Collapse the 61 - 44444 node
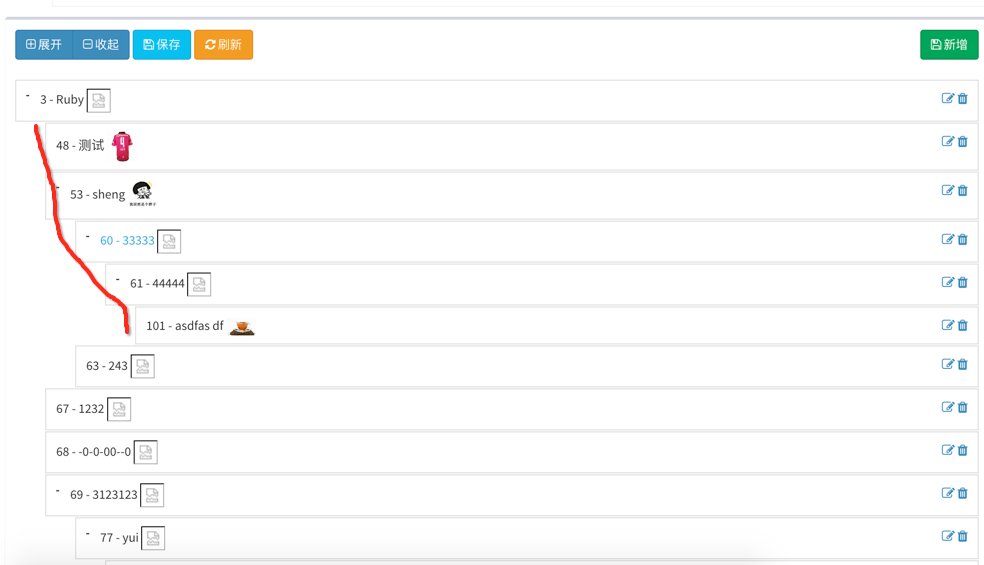The image size is (984, 565). [x=118, y=280]
